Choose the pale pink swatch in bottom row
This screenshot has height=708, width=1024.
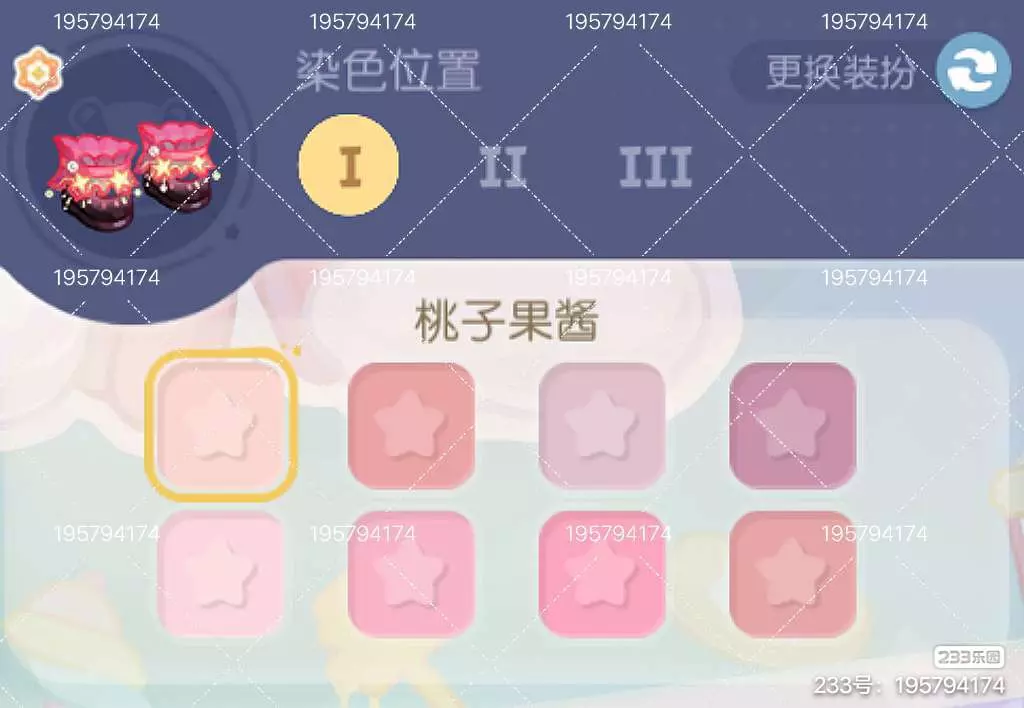[221, 573]
